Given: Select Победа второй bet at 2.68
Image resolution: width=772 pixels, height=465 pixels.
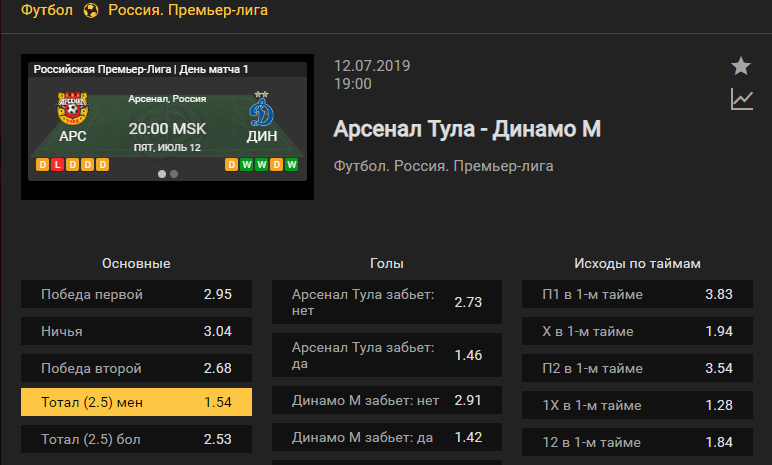Looking at the screenshot, I should pyautogui.click(x=136, y=368).
